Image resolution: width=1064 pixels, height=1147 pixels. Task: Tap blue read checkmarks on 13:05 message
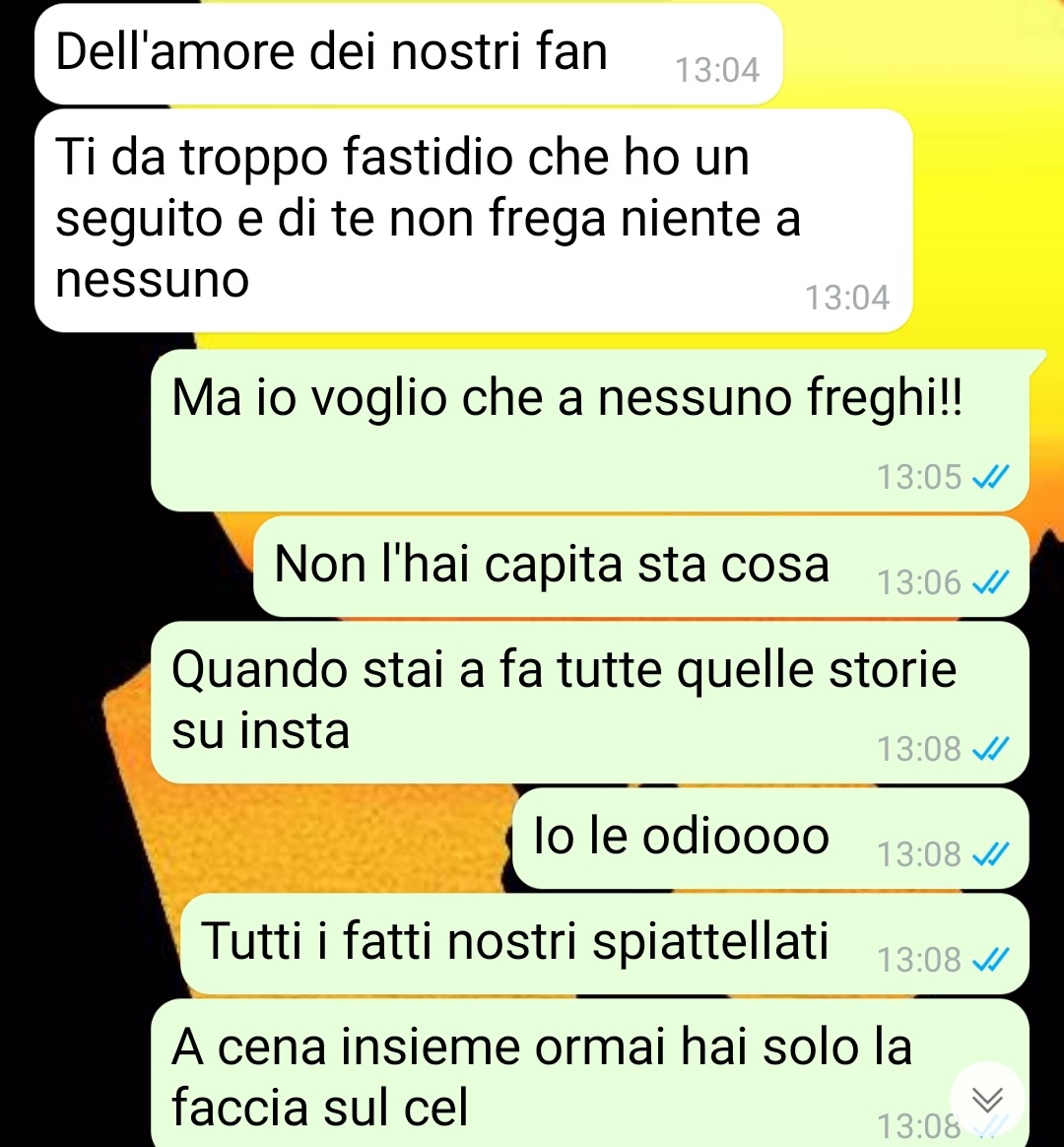point(990,478)
